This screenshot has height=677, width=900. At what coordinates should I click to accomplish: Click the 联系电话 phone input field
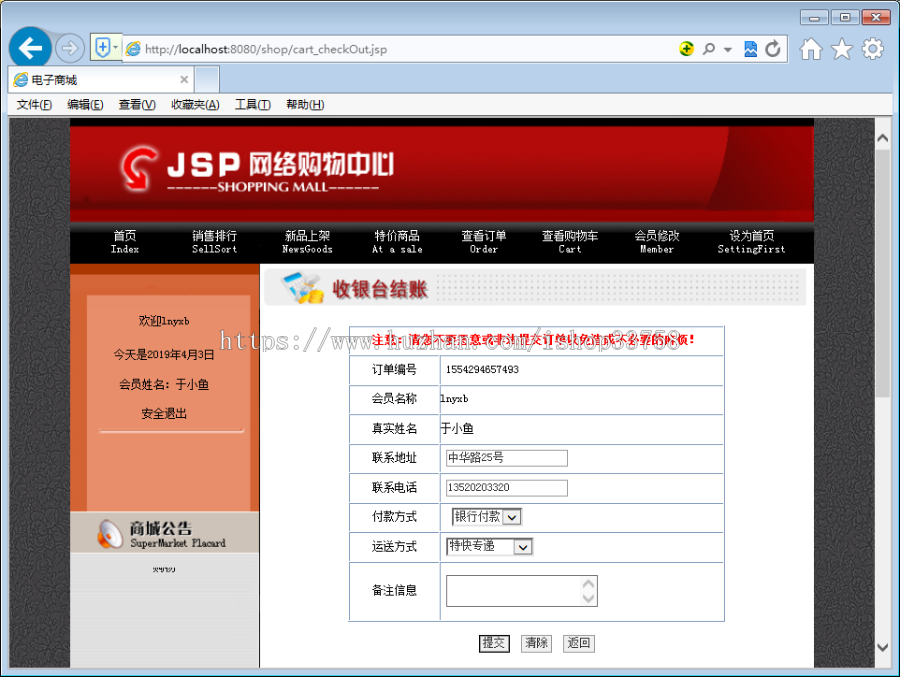coord(507,488)
